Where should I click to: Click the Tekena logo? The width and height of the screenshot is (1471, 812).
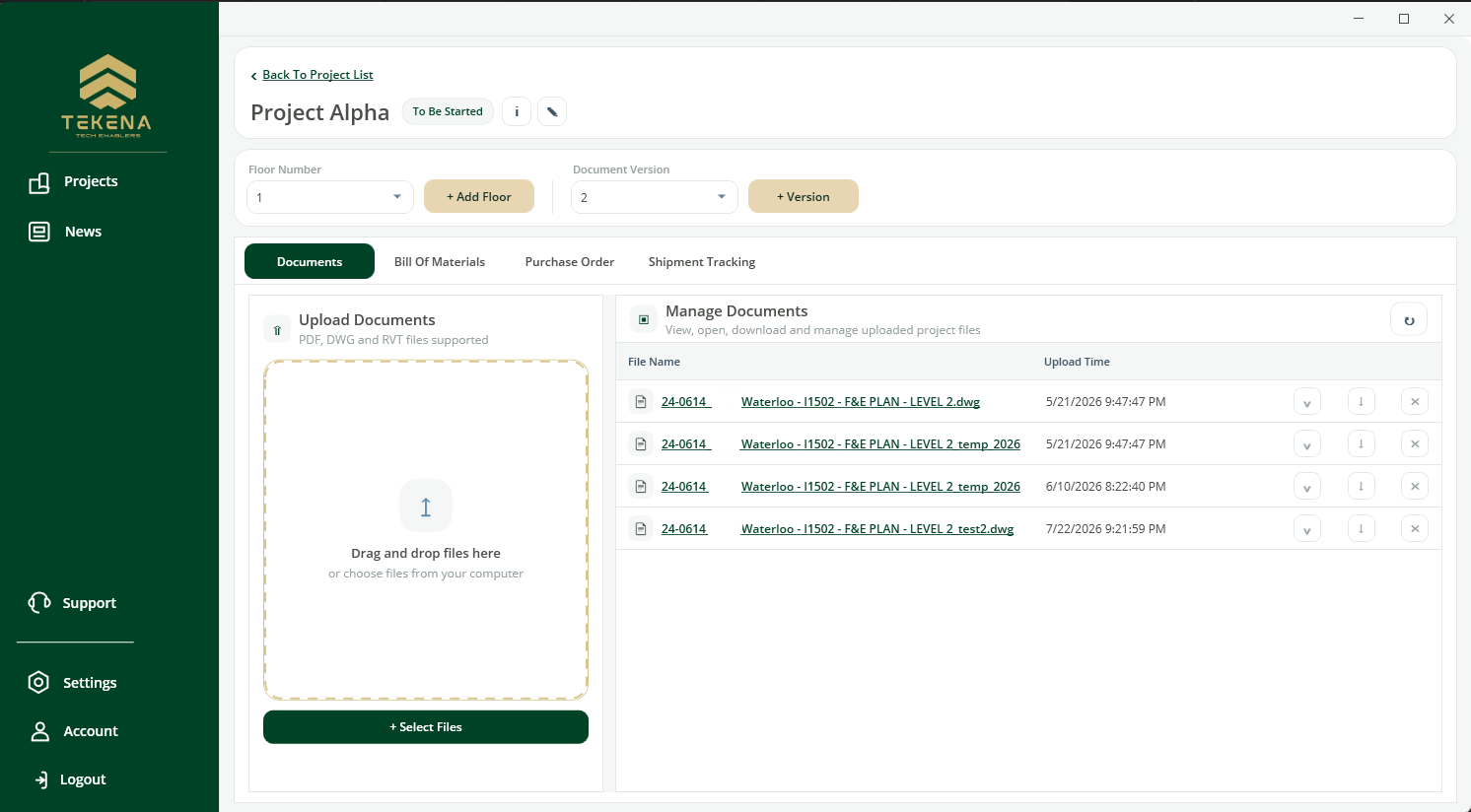(106, 96)
